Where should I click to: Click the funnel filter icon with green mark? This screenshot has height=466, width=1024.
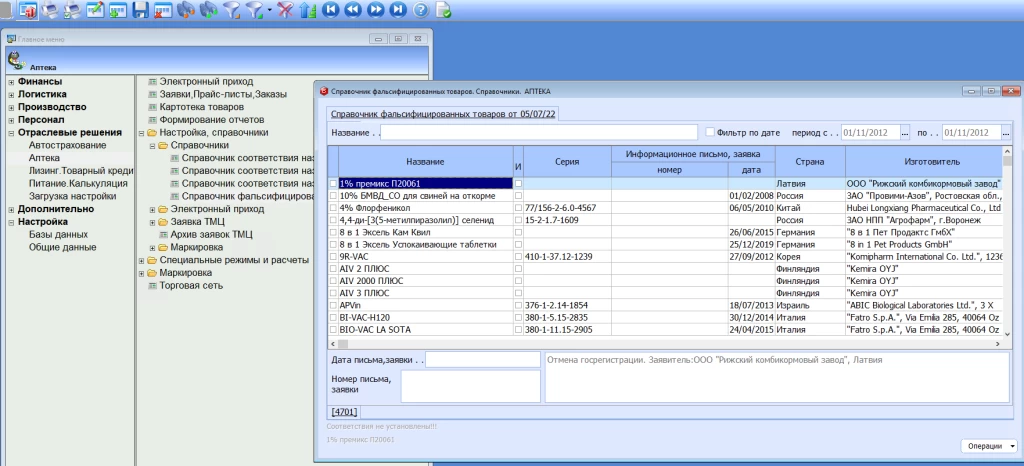click(253, 9)
